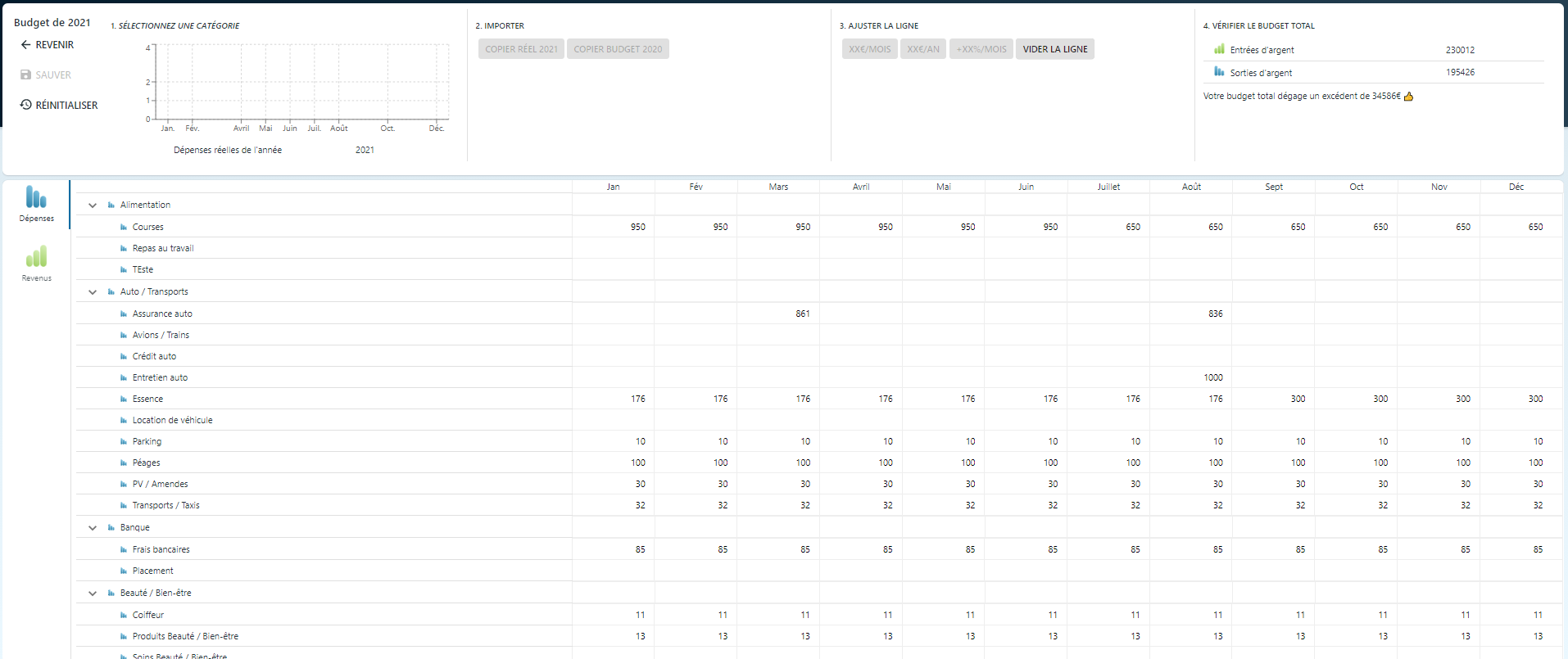Open the Revenus section icon
Image resolution: width=1568 pixels, height=659 pixels.
pos(36,257)
